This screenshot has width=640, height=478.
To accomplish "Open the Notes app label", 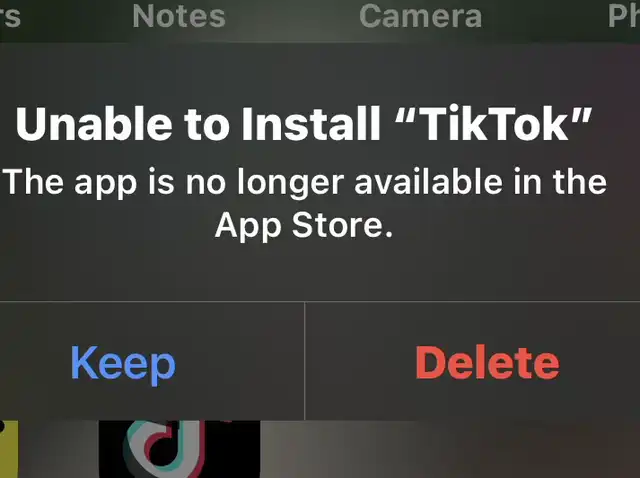I will pyautogui.click(x=179, y=16).
